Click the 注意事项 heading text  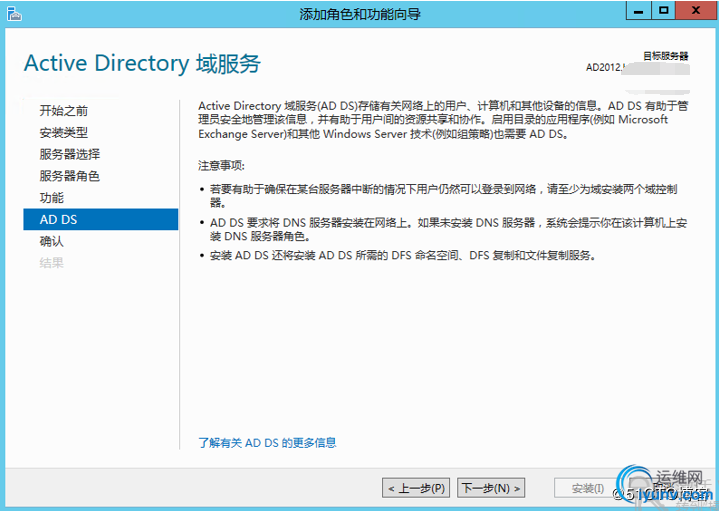(221, 165)
